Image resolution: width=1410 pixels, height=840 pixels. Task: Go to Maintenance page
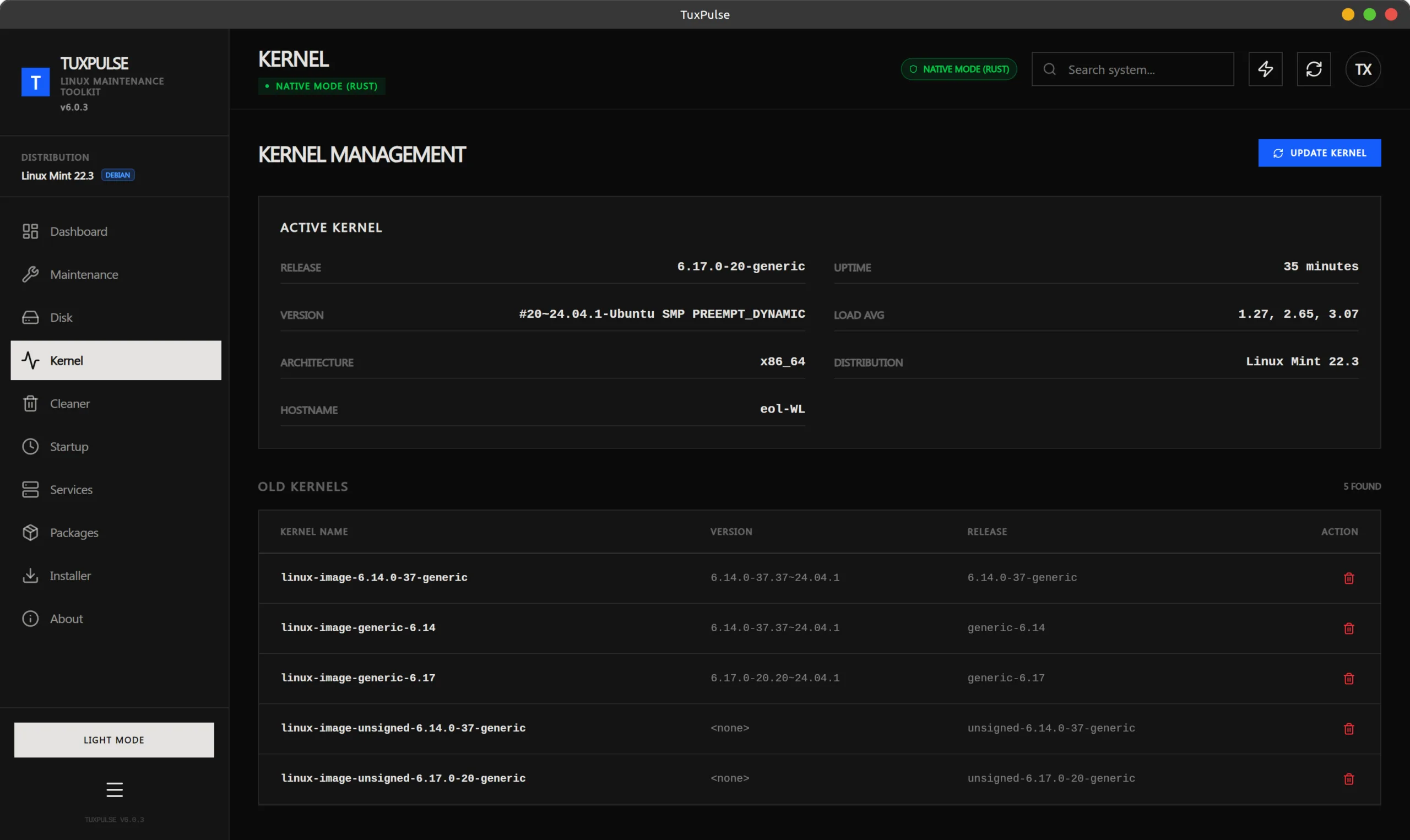[x=84, y=274]
